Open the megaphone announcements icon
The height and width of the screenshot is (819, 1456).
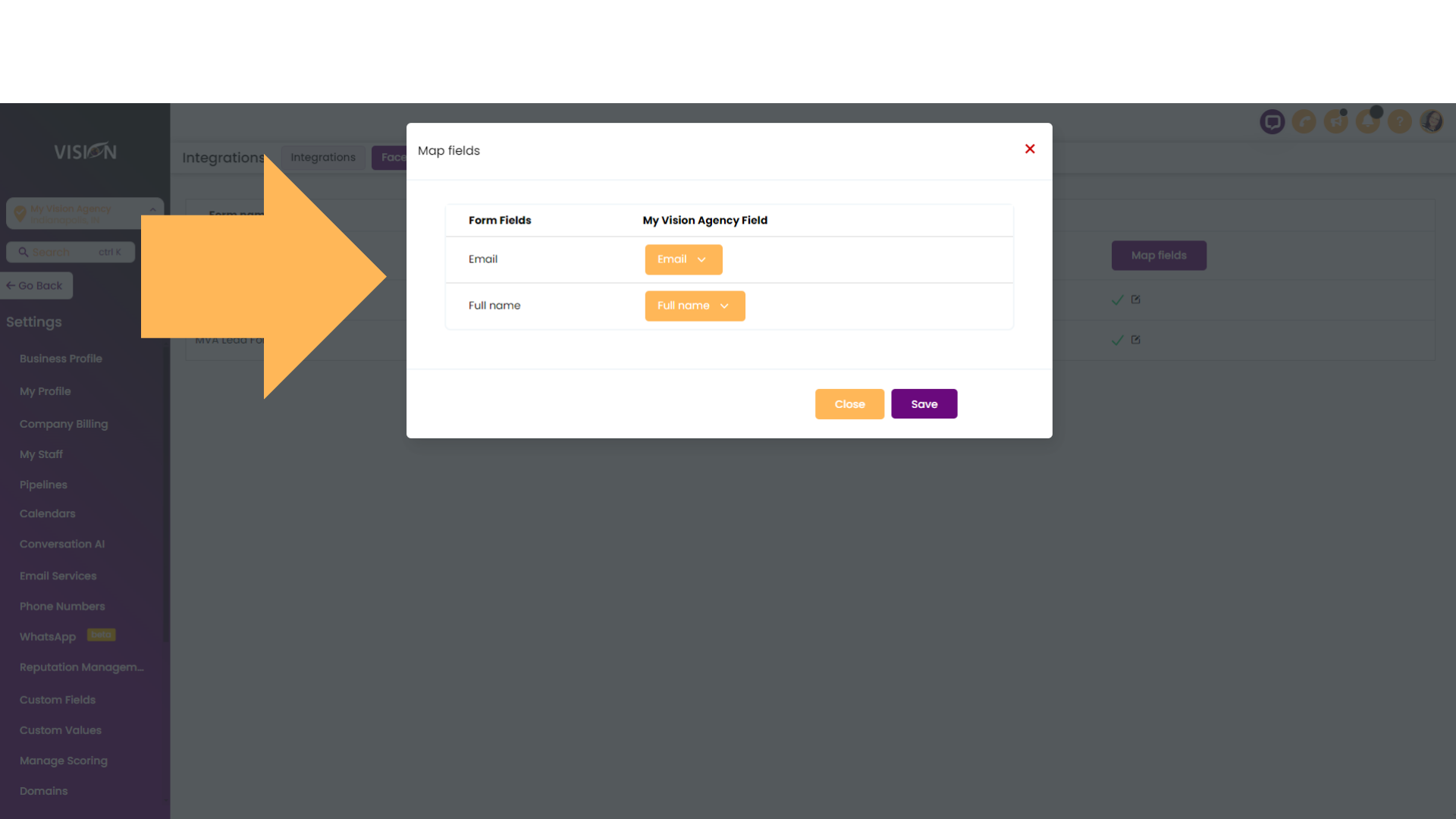point(1336,121)
